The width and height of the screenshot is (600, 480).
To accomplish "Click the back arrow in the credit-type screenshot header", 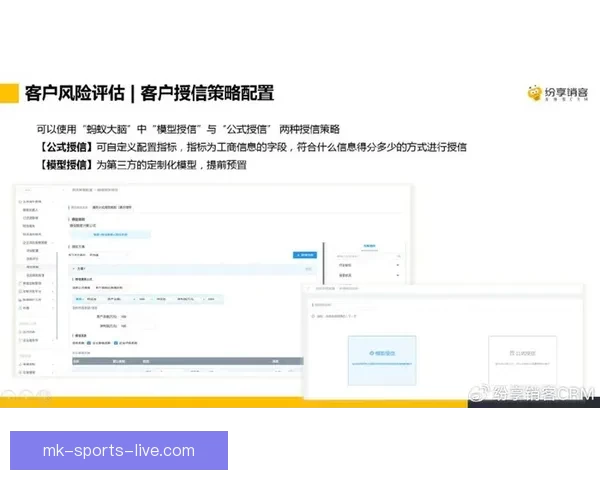I will pyautogui.click(x=309, y=288).
